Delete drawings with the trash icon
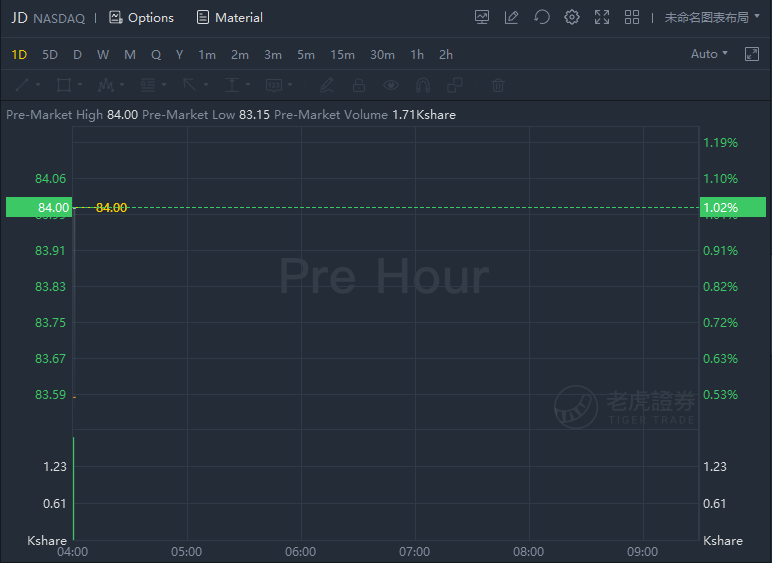Image resolution: width=772 pixels, height=563 pixels. coord(498,85)
